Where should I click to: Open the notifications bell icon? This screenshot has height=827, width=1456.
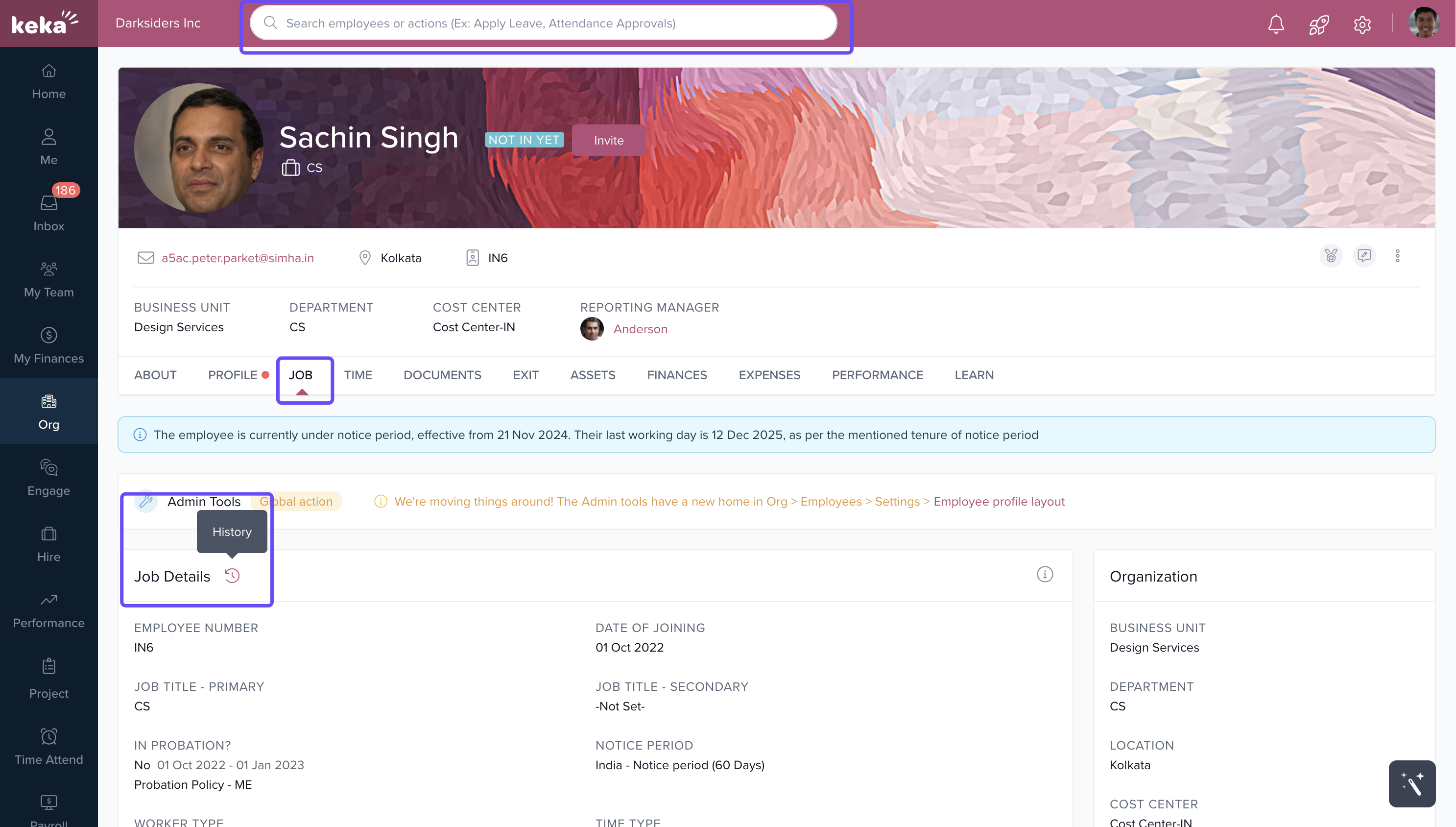tap(1275, 24)
